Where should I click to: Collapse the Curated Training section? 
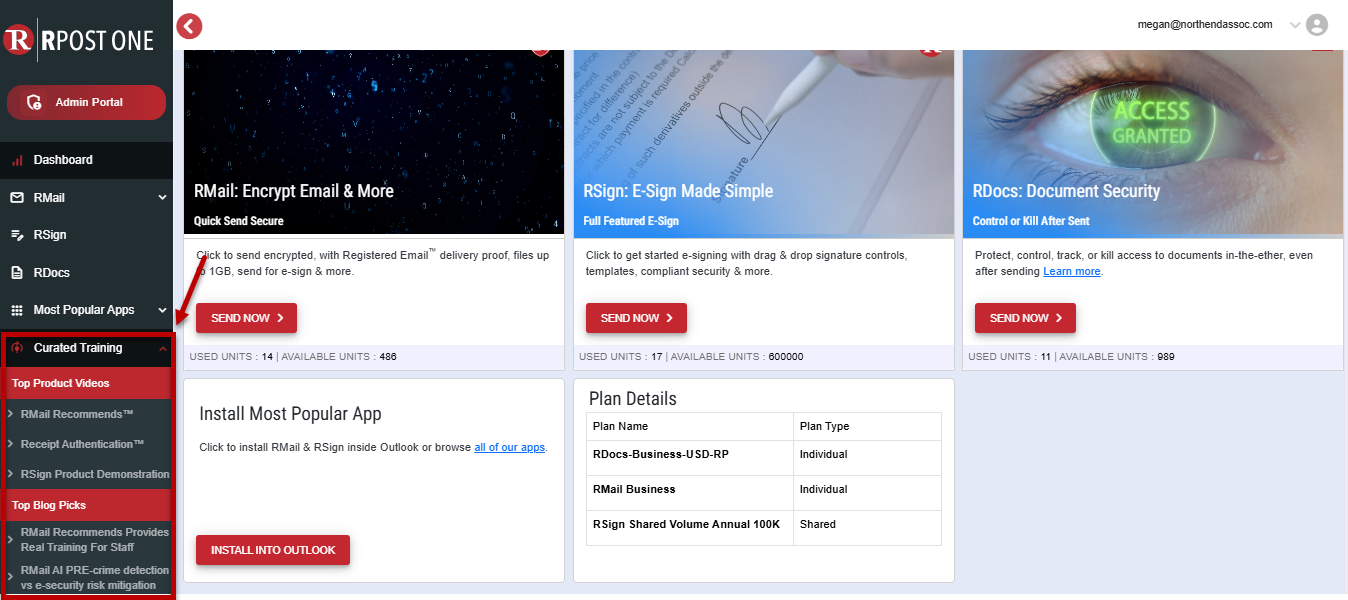[162, 348]
